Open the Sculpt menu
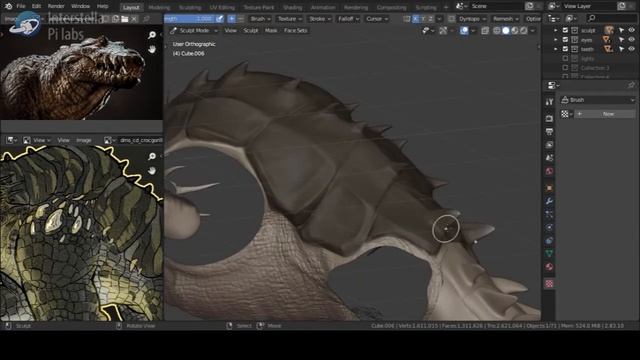640x360 pixels. [x=251, y=31]
